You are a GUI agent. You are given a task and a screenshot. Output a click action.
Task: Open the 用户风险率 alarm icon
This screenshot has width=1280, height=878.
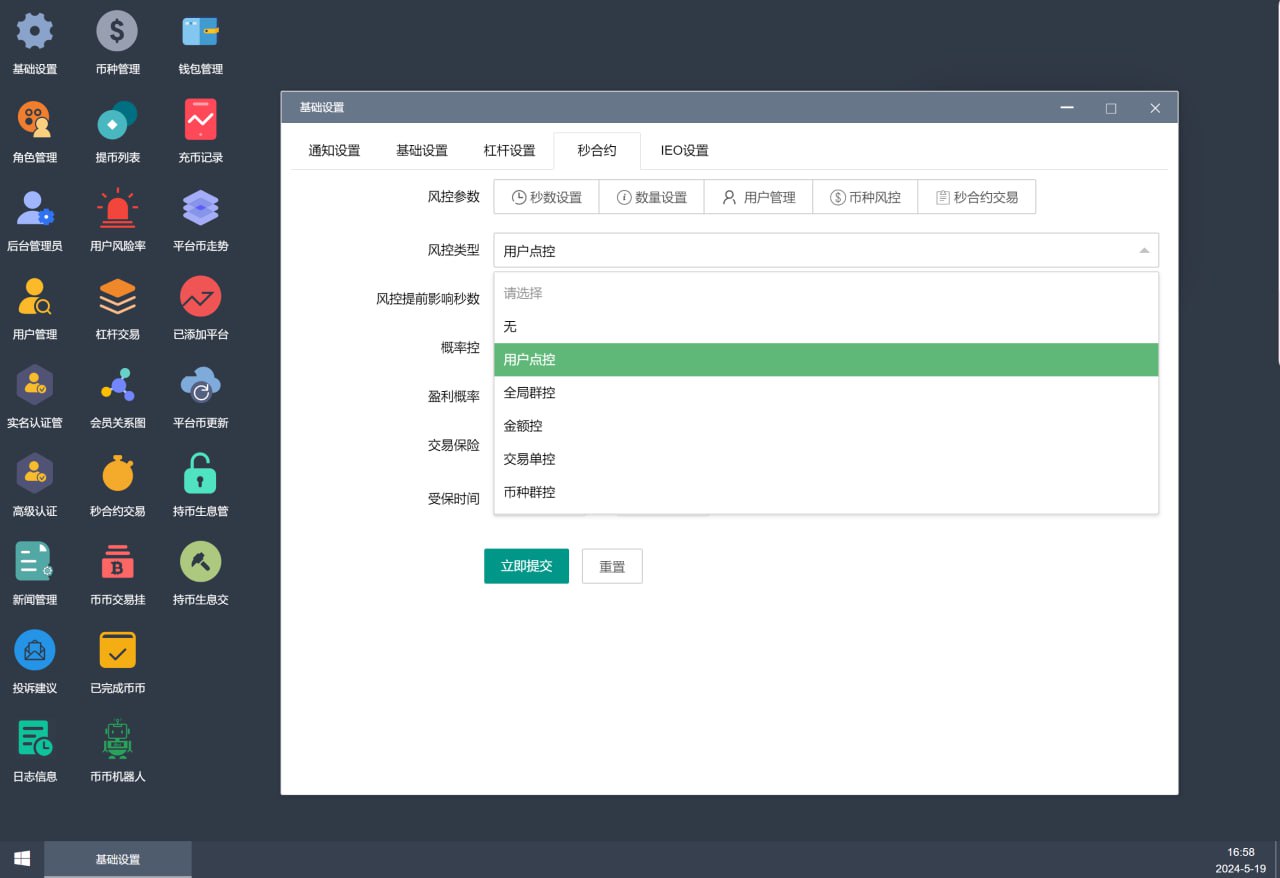coord(117,208)
